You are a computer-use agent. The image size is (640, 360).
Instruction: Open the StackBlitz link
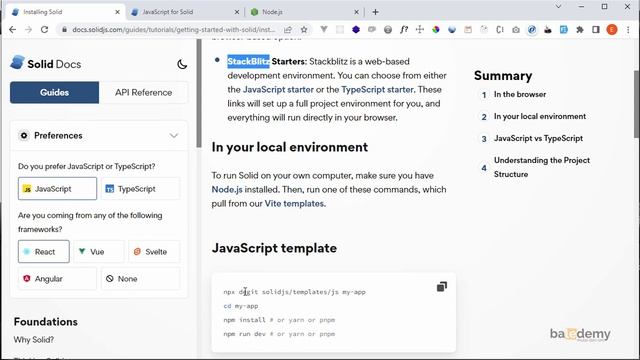pos(248,61)
